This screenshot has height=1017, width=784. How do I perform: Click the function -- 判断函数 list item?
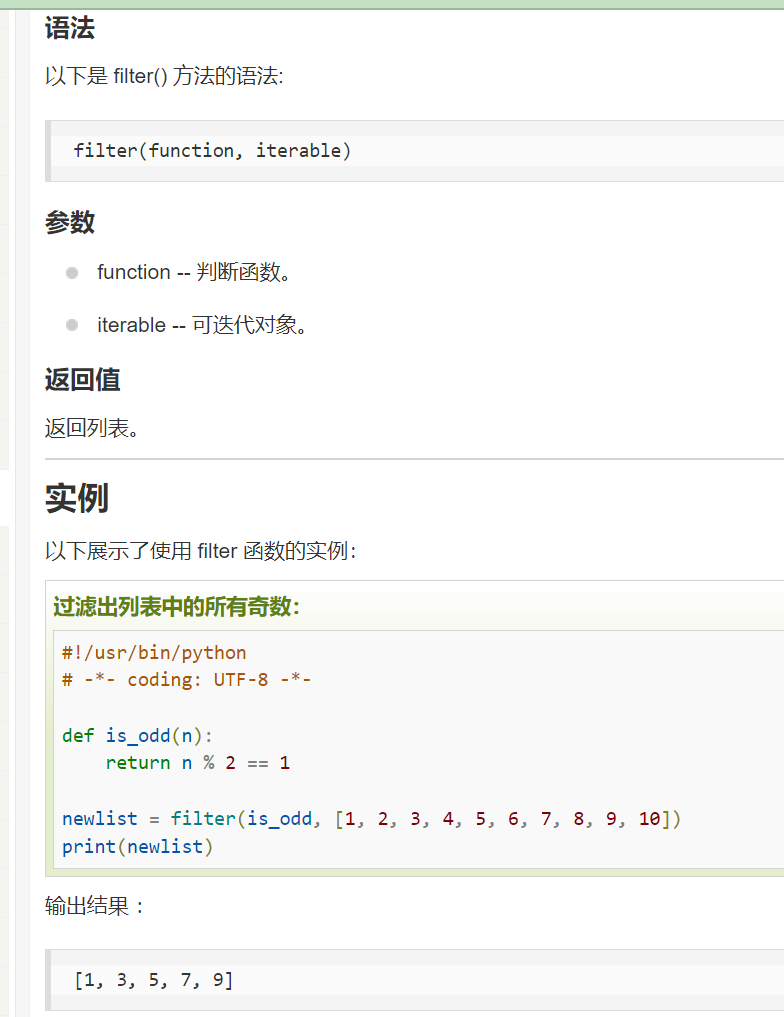pos(194,272)
